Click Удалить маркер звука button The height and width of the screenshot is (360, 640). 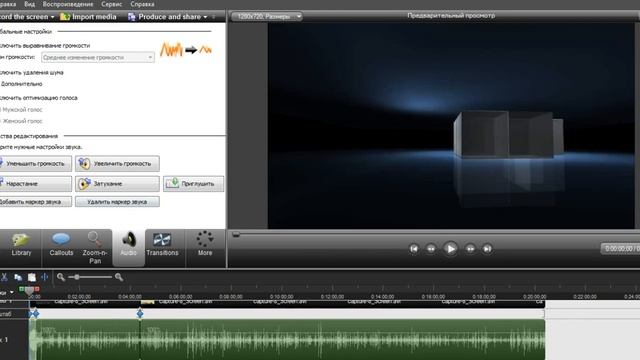click(117, 202)
